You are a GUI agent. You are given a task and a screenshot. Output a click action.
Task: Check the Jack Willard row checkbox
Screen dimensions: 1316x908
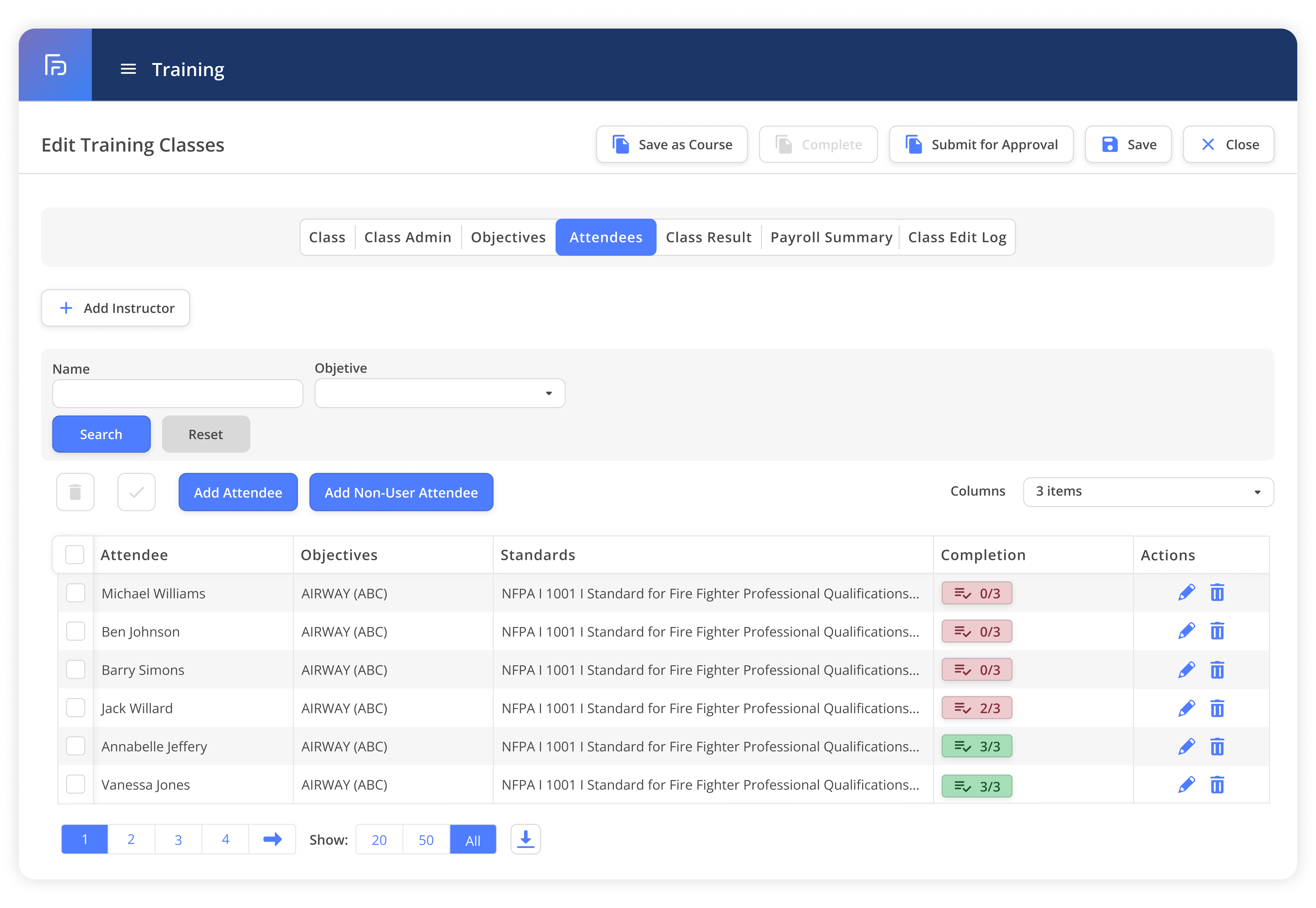76,708
